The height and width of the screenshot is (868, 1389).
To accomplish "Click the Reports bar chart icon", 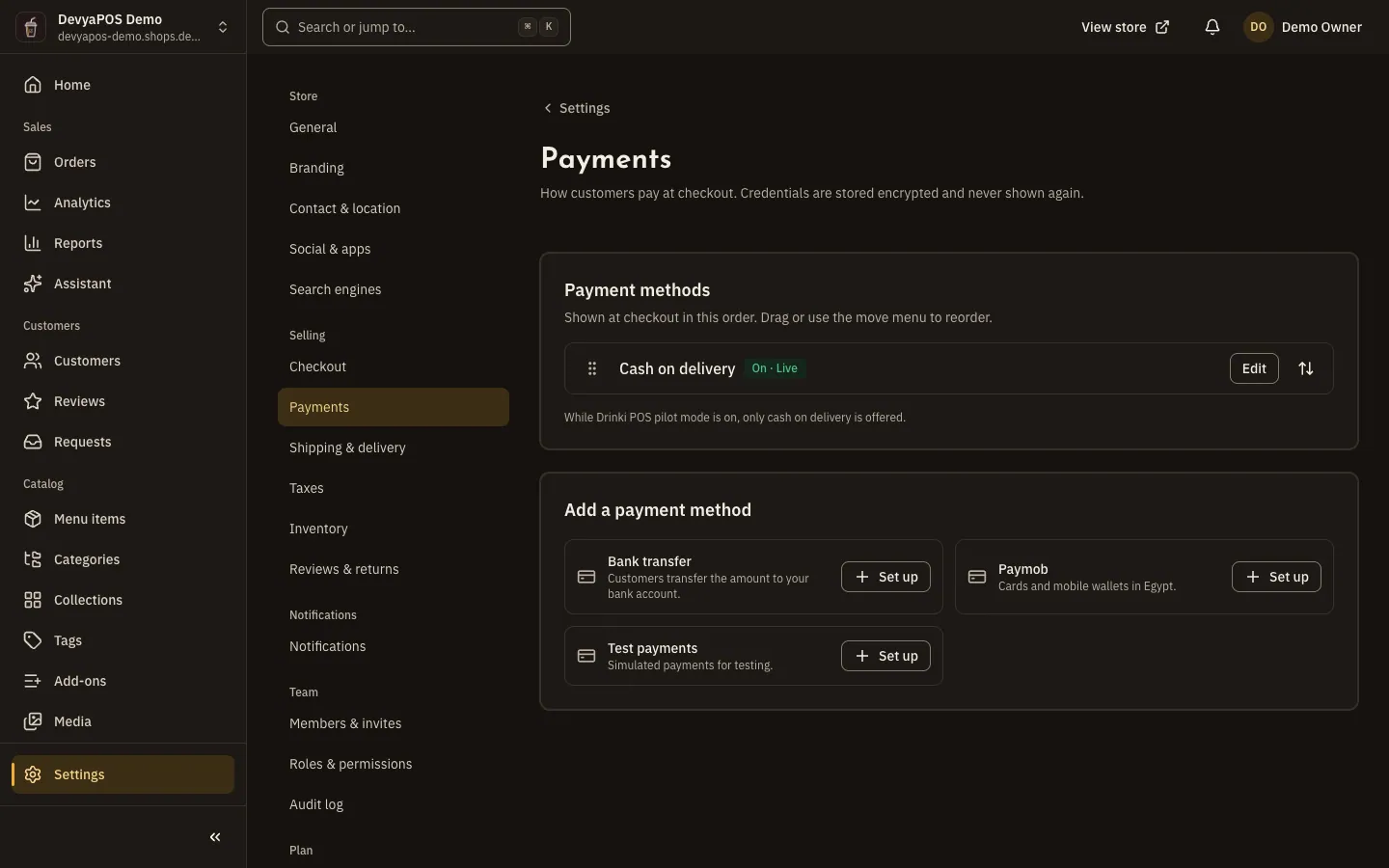I will 33,243.
